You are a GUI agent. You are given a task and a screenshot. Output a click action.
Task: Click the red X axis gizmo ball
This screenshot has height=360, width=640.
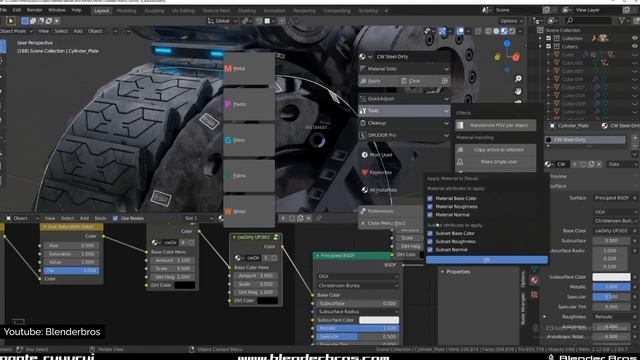click(x=516, y=58)
